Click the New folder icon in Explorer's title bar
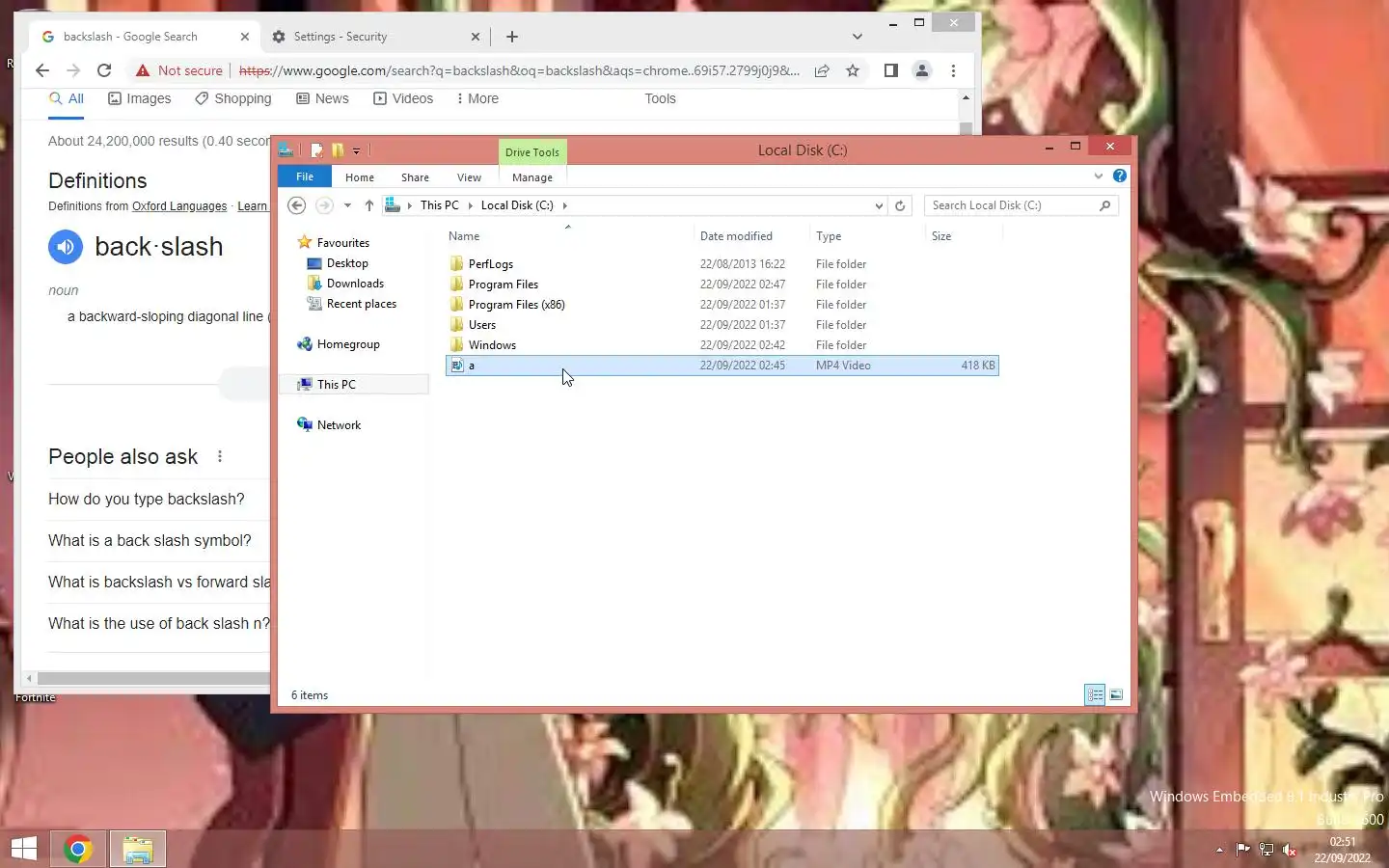The width and height of the screenshot is (1389, 868). pyautogui.click(x=338, y=150)
